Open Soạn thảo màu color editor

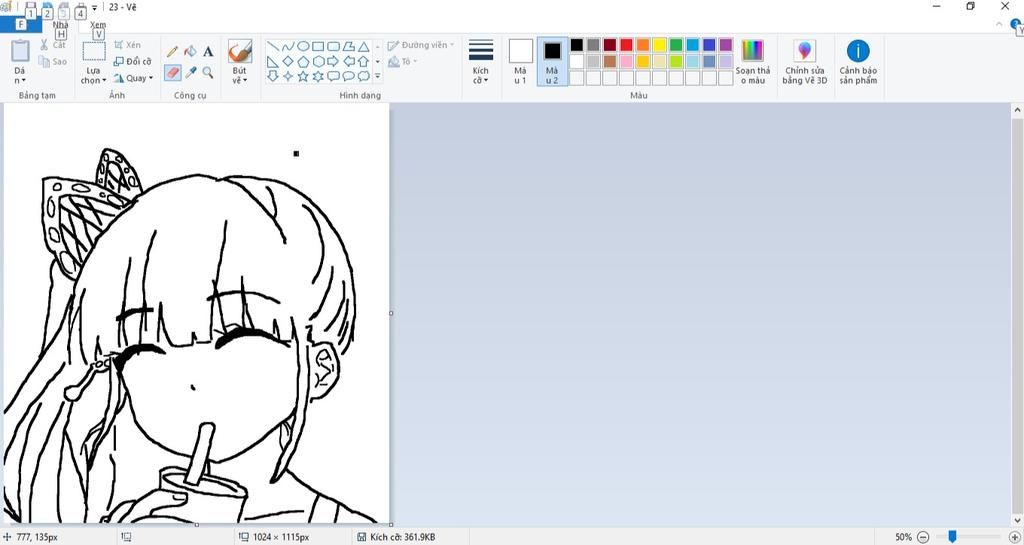752,62
